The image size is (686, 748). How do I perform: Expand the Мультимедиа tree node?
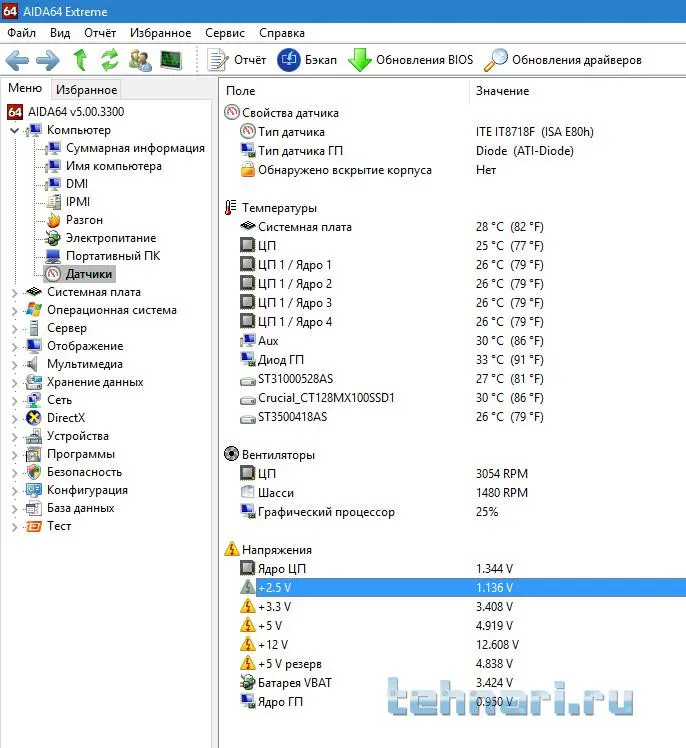tap(14, 365)
